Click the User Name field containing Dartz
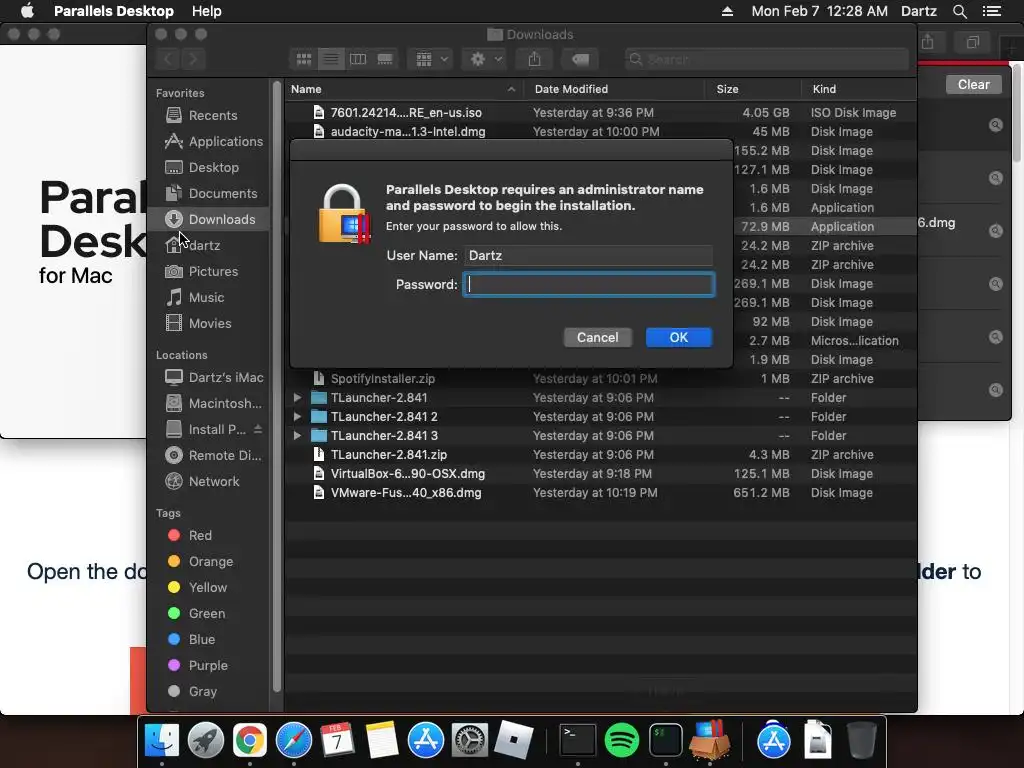This screenshot has width=1024, height=768. coord(588,255)
